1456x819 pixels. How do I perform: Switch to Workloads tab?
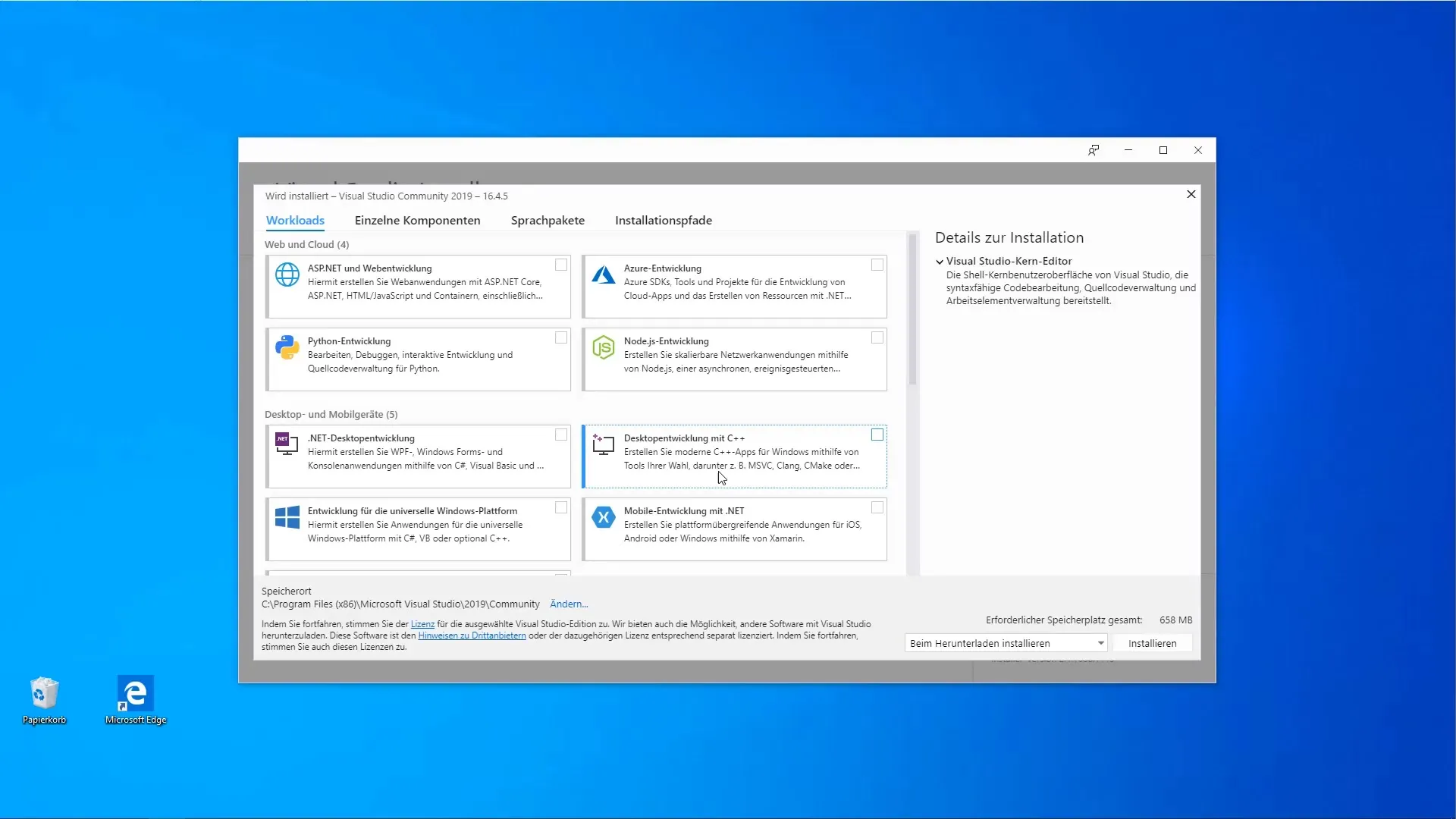pyautogui.click(x=295, y=220)
